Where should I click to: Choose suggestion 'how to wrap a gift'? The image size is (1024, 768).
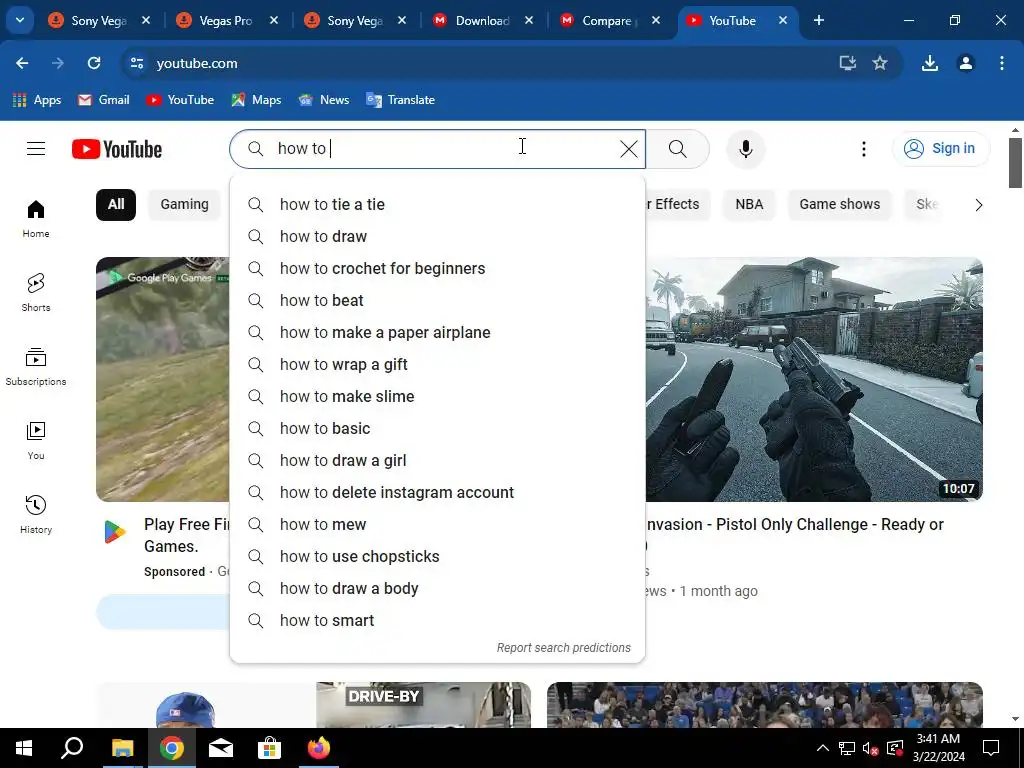coord(438,364)
